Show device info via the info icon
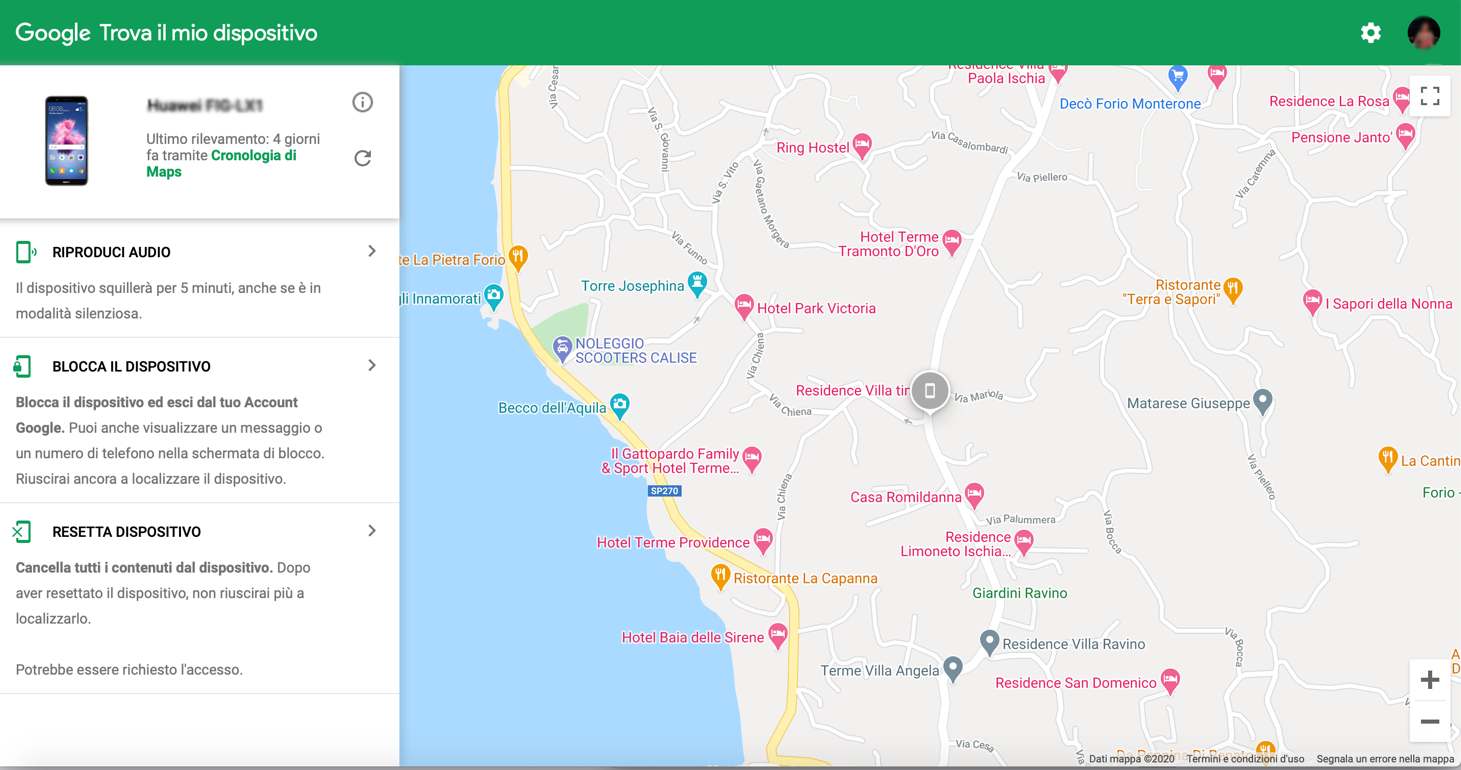1461x770 pixels. 363,102
